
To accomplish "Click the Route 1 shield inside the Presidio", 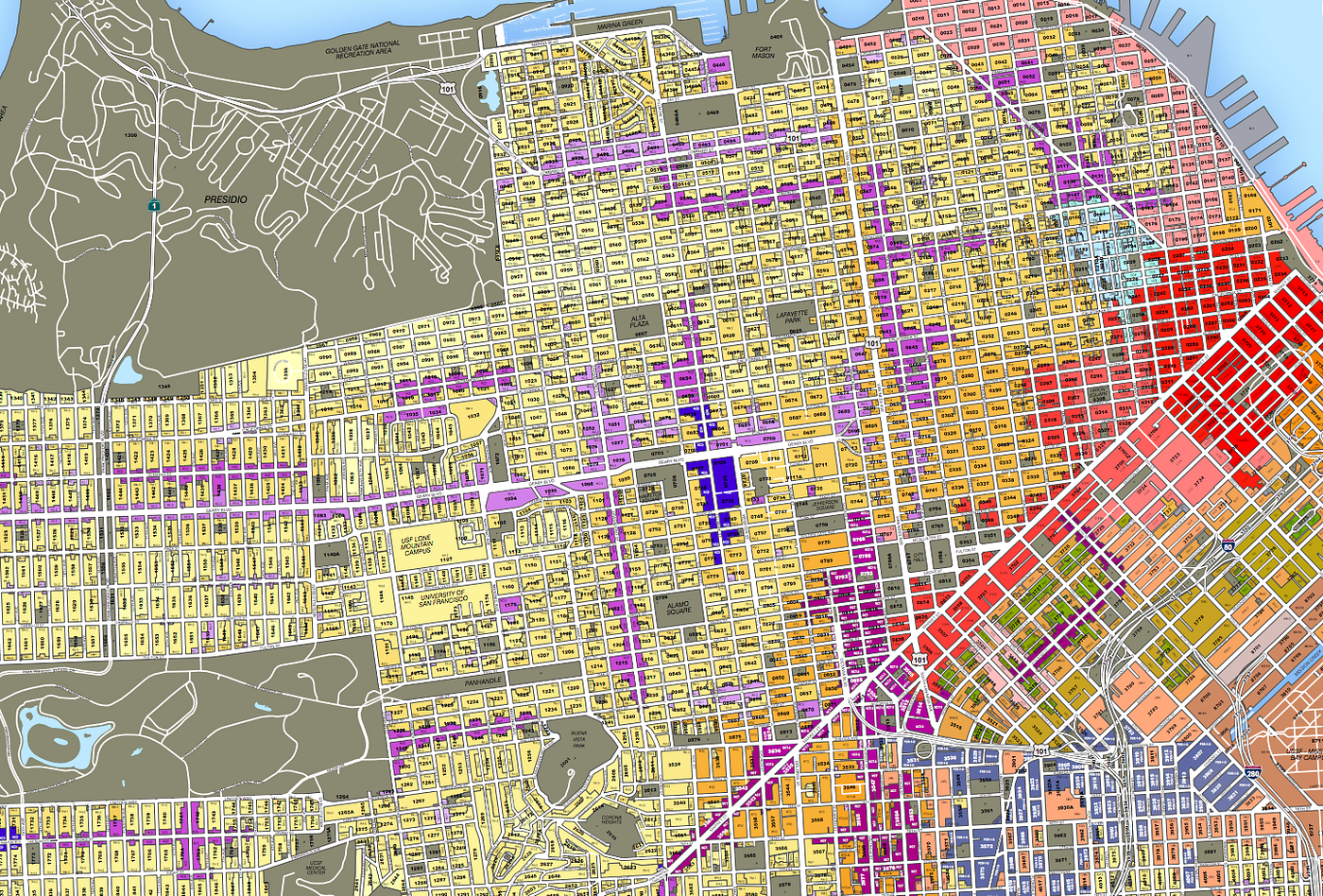I will click(154, 205).
